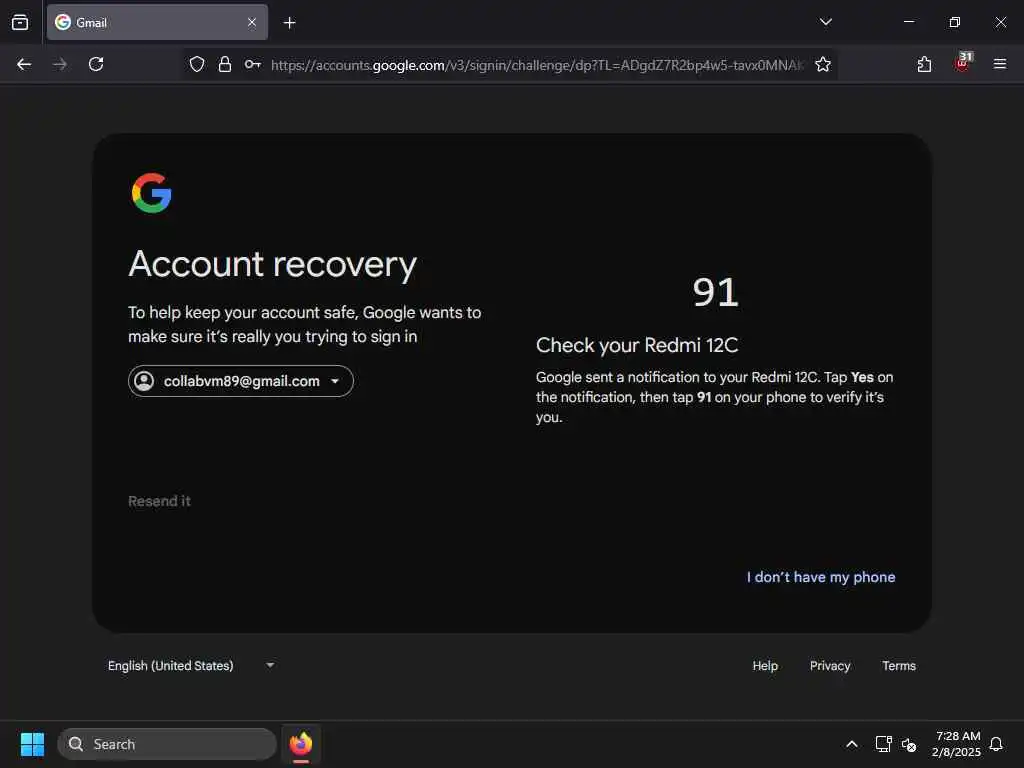Switch account via collabvm89@gmail.com chip
1024x768 pixels.
241,381
